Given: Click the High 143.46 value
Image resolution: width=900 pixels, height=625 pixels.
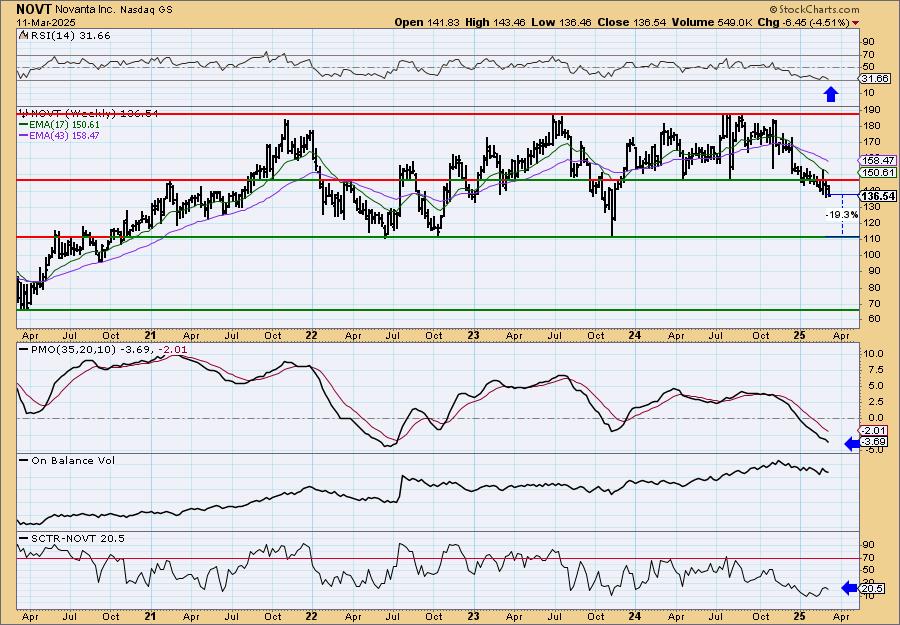Looking at the screenshot, I should [495, 22].
